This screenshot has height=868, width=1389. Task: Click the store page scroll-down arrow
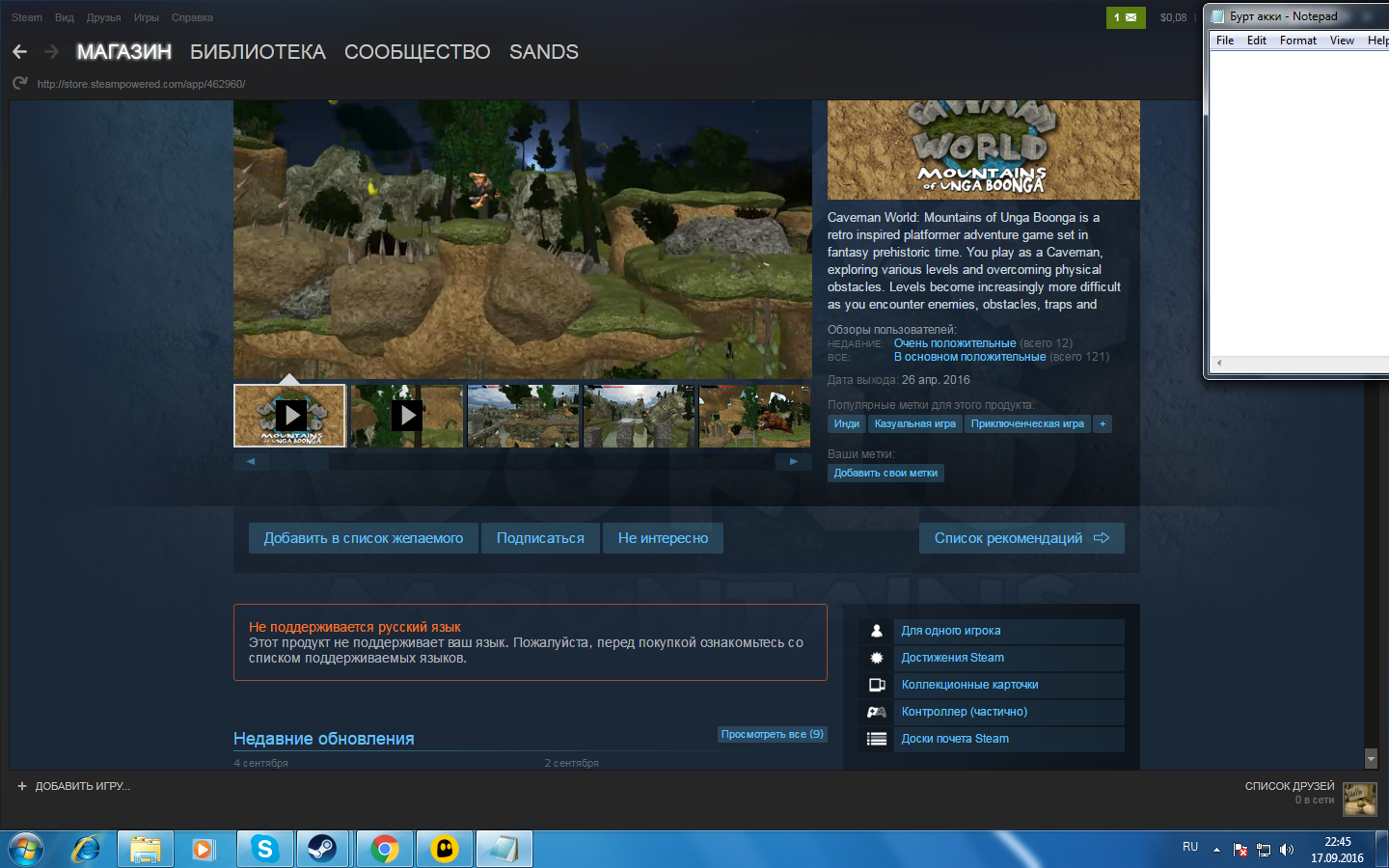click(1371, 759)
